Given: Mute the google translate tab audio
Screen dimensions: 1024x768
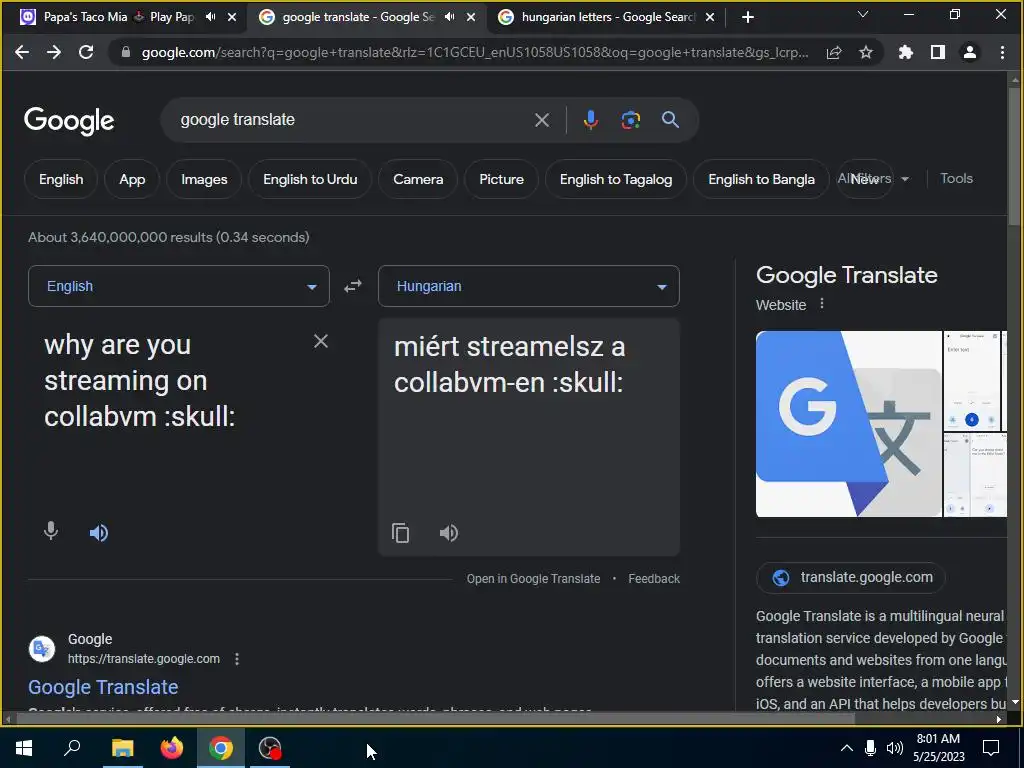Looking at the screenshot, I should point(449,17).
